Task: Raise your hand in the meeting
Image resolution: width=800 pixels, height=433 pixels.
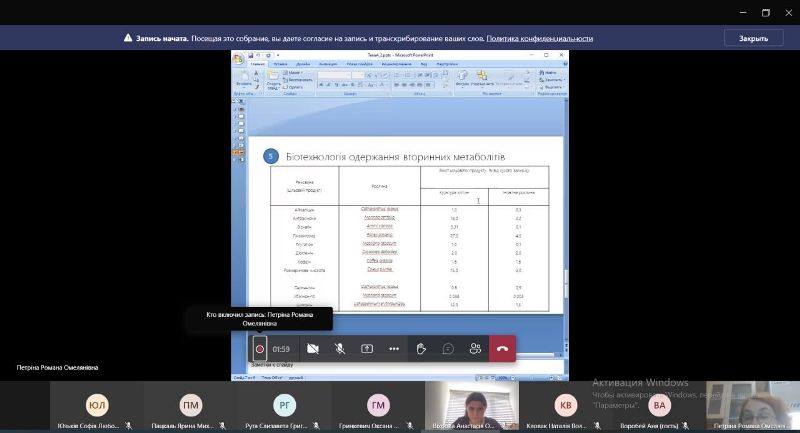Action: coord(421,349)
